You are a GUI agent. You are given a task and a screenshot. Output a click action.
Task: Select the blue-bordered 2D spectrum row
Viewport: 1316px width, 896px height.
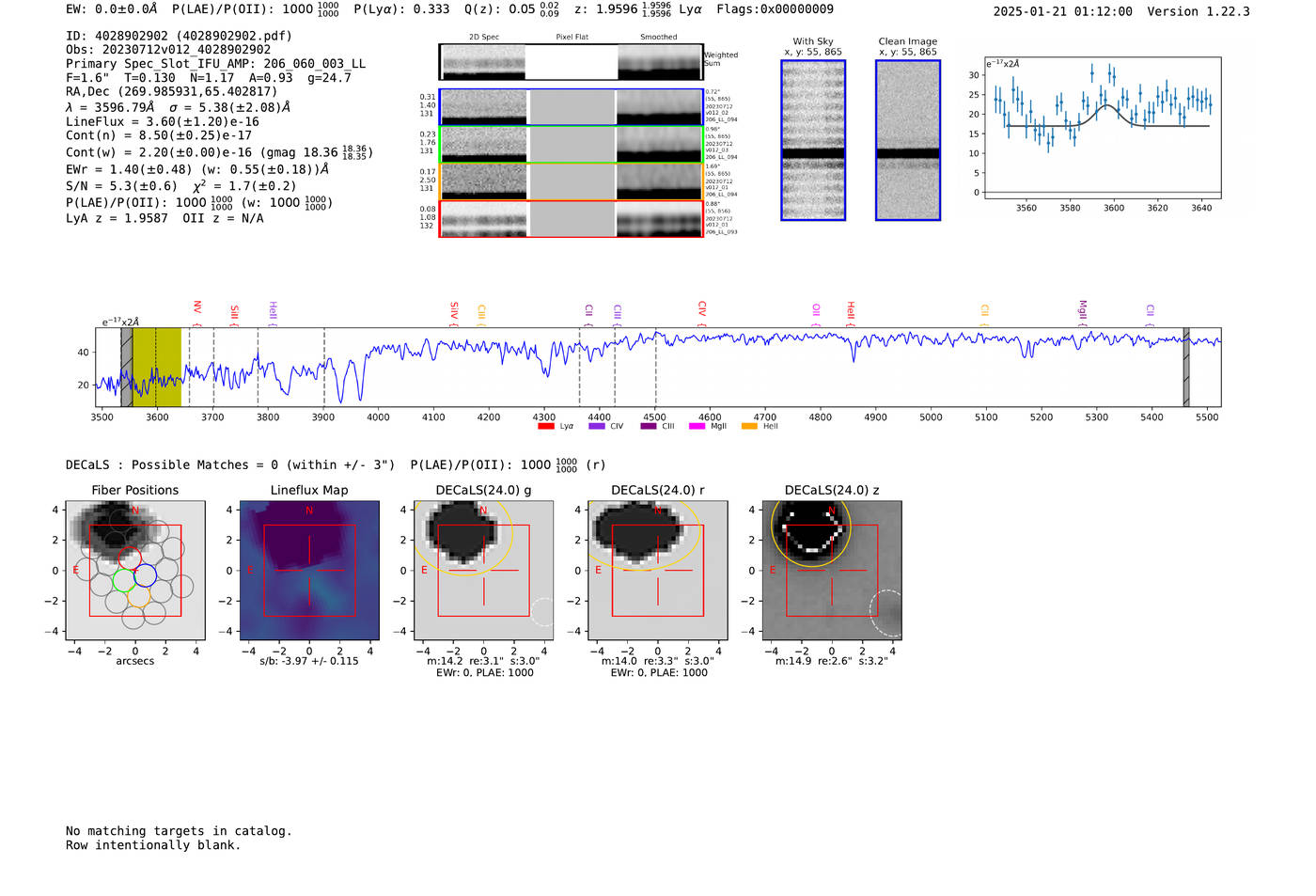(x=572, y=107)
